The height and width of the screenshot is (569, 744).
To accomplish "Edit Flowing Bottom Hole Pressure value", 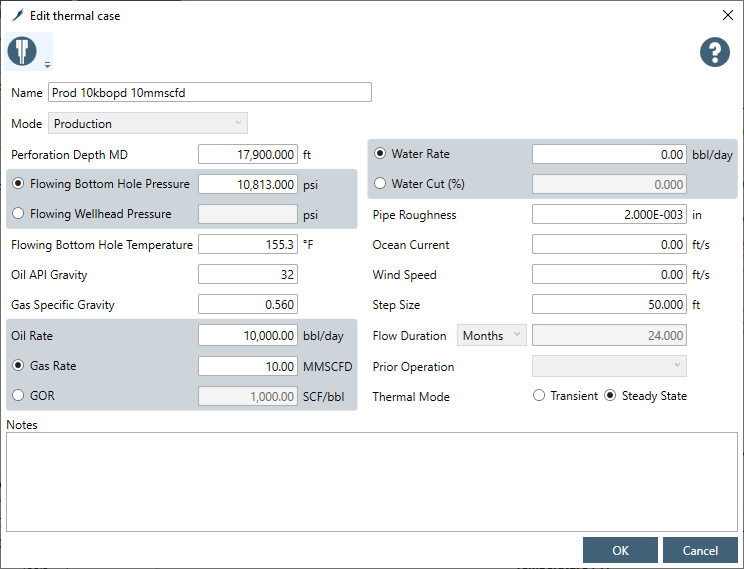I will tap(248, 184).
